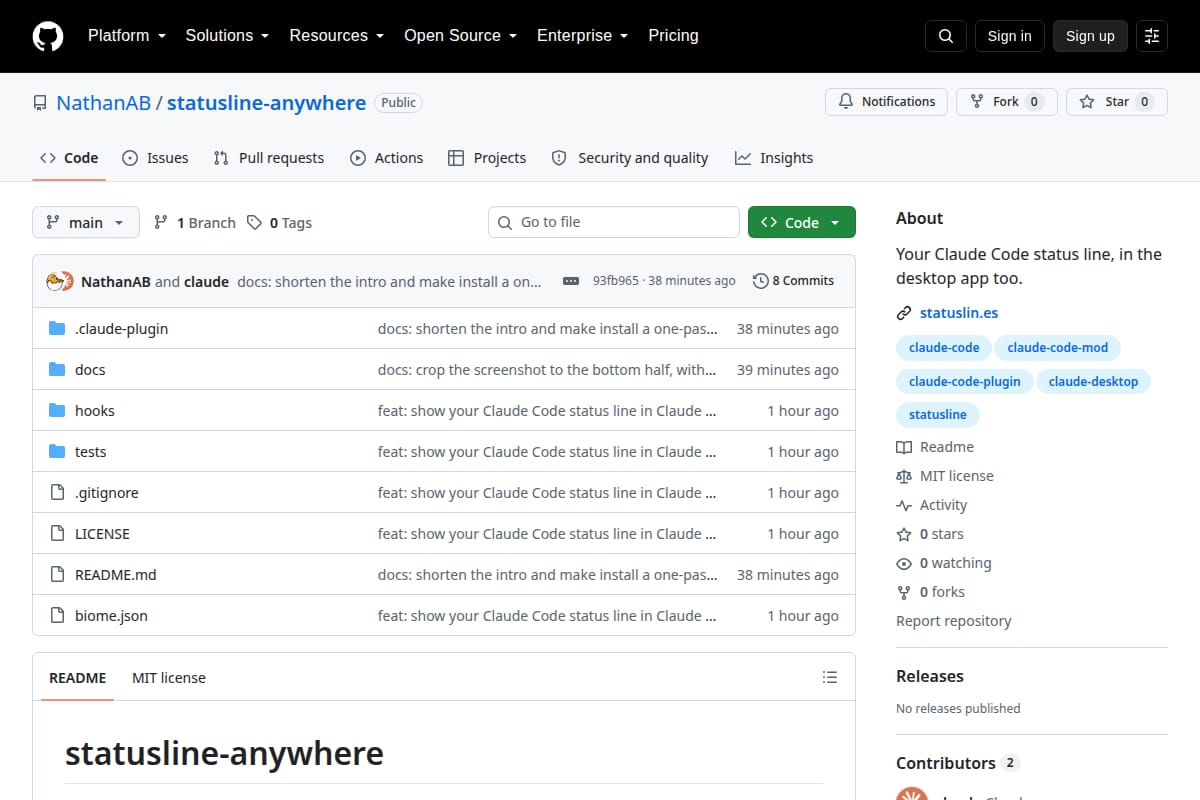The height and width of the screenshot is (800, 1200).
Task: Switch to the Insights tab
Action: pyautogui.click(x=774, y=158)
